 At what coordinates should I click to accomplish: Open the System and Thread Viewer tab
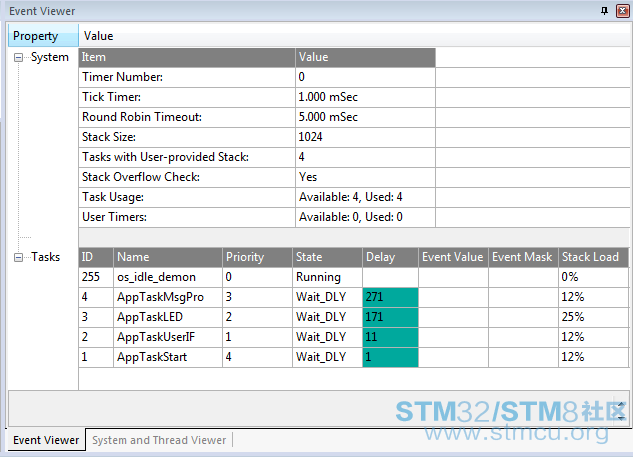point(159,440)
